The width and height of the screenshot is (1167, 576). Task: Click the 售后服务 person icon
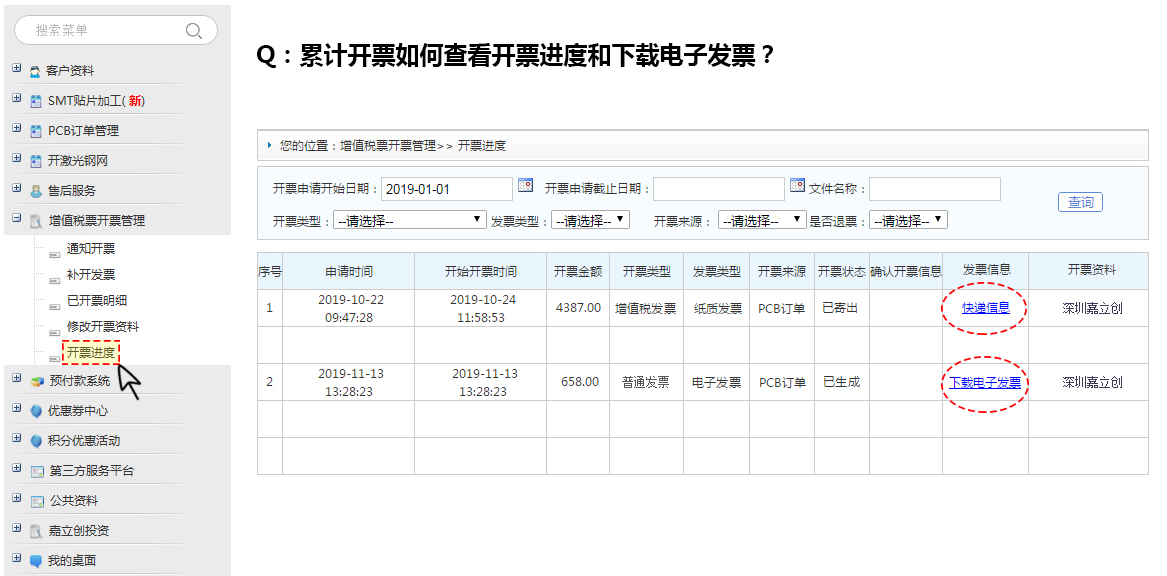(36, 191)
